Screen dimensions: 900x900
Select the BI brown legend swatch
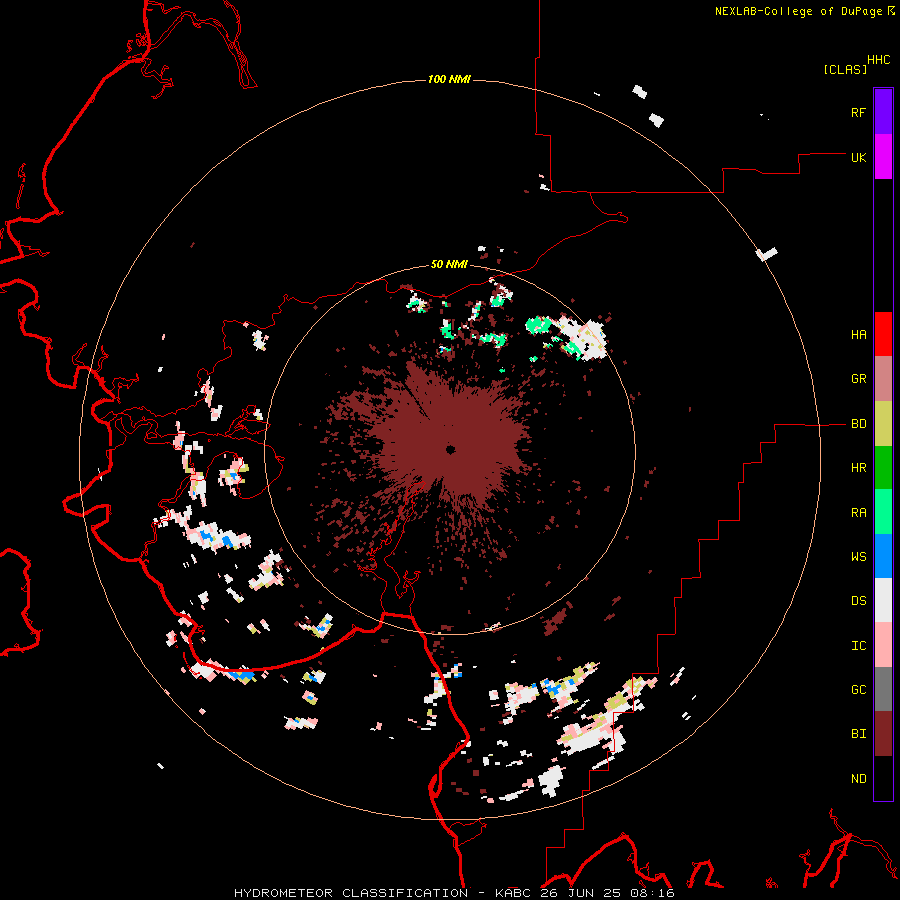click(x=883, y=734)
